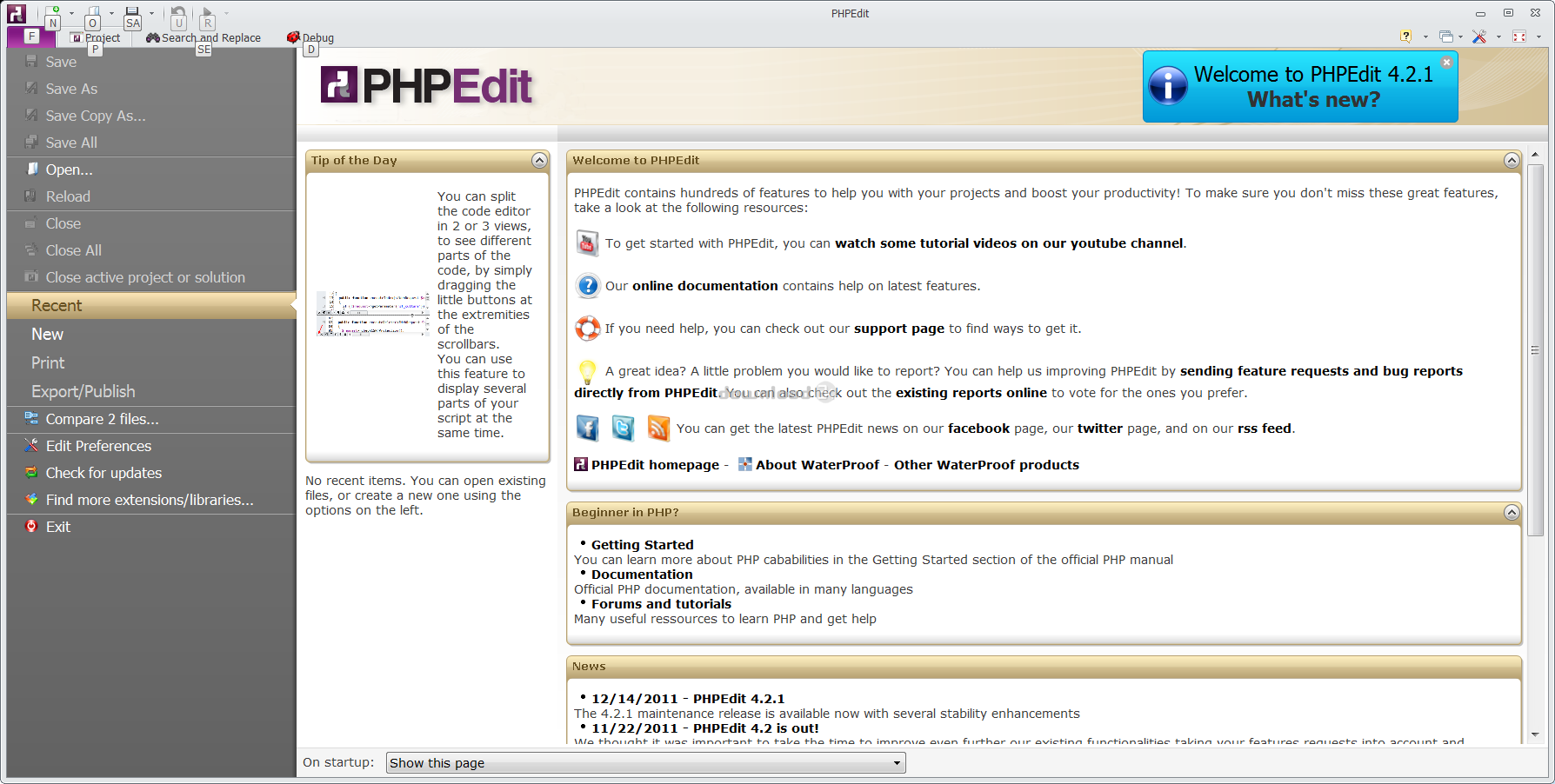Screen dimensions: 1555x784
Task: Click the Open file icon in quick access toolbar
Action: [93, 13]
